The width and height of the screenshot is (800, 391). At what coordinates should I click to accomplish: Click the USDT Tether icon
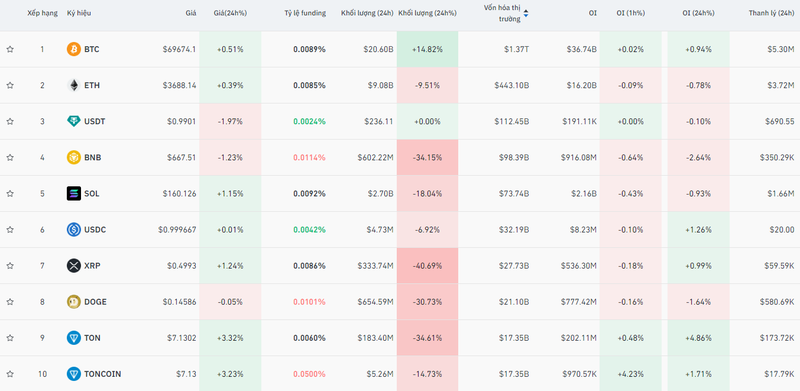pos(73,121)
